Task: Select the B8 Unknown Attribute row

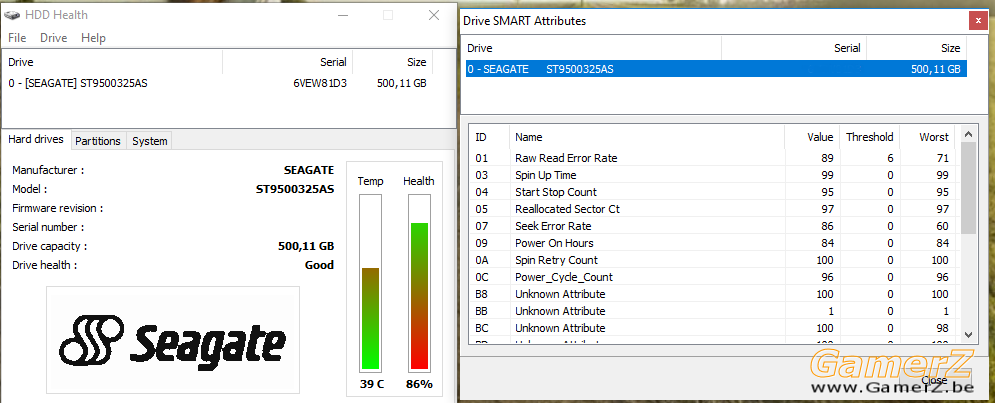Action: pos(715,294)
